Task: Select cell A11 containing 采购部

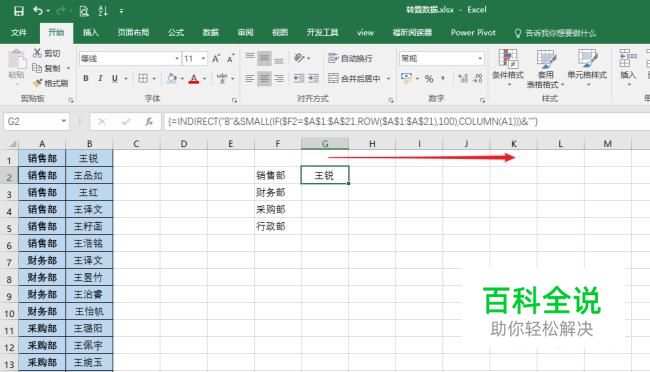Action: coord(42,328)
